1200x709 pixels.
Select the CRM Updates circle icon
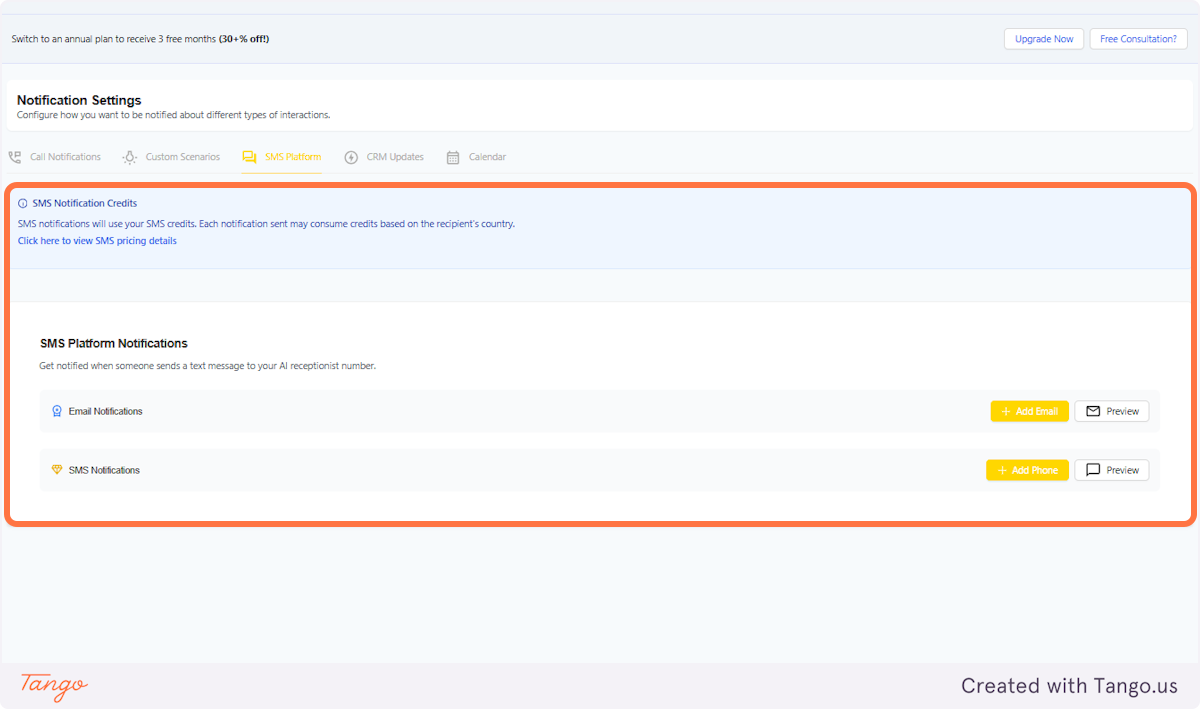351,157
